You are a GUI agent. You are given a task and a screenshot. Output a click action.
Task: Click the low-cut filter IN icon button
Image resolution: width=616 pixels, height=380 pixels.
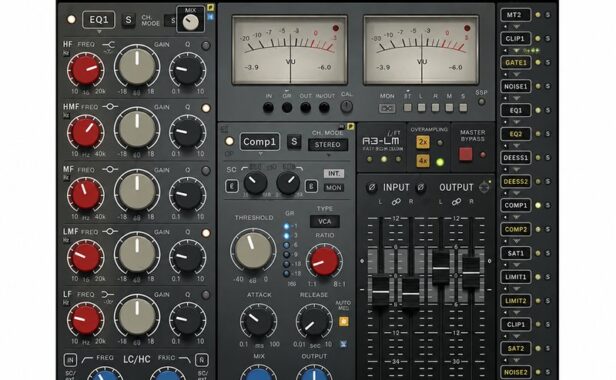pyautogui.click(x=70, y=360)
